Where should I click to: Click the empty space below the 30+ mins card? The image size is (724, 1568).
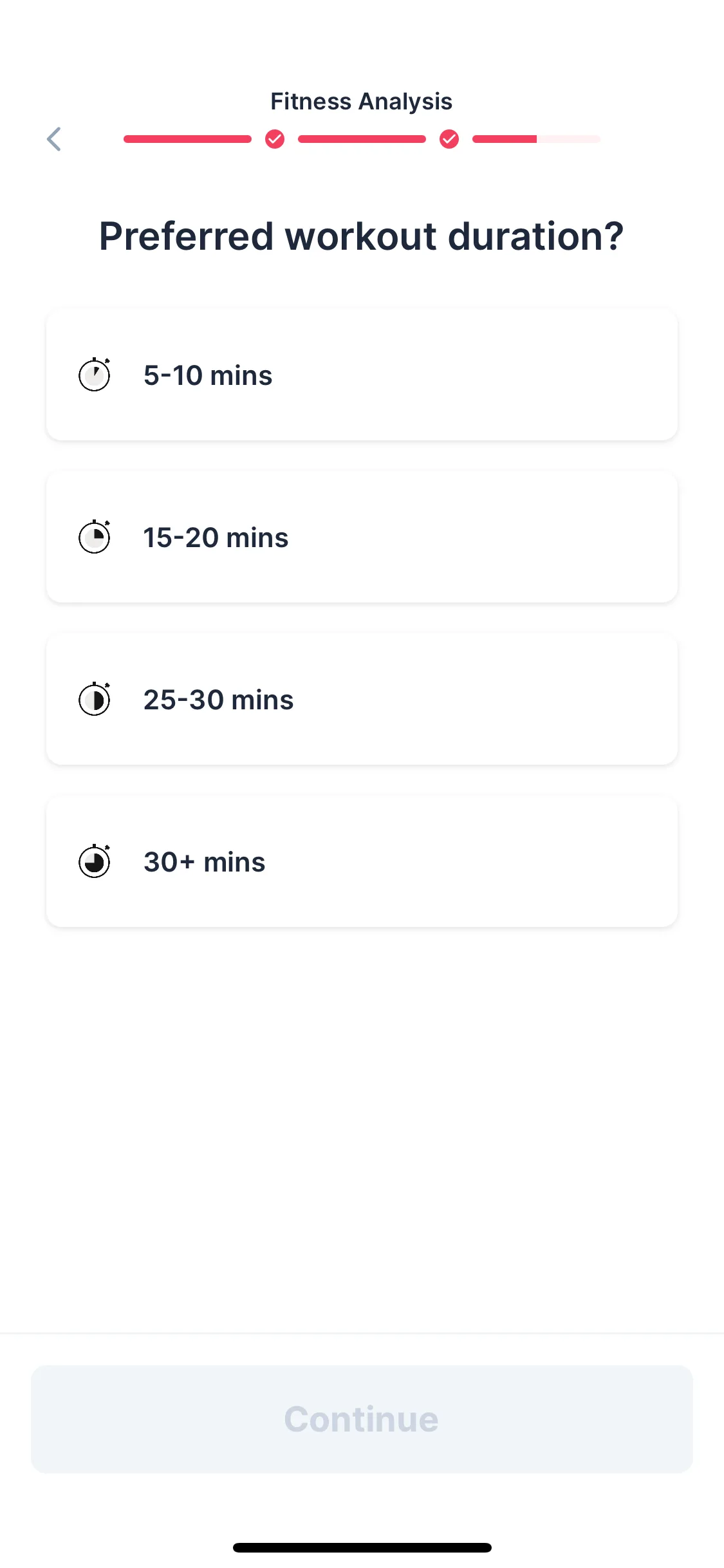(362, 1126)
